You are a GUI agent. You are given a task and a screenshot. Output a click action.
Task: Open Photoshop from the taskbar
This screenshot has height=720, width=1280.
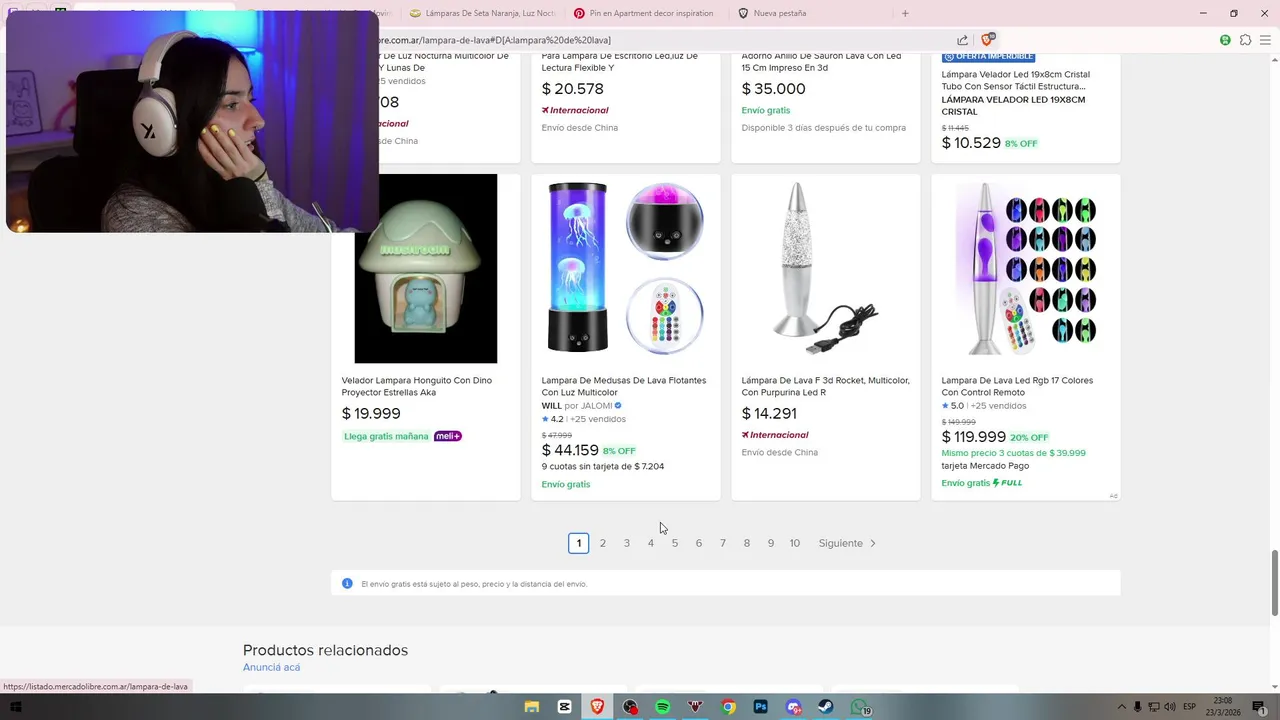tap(761, 707)
